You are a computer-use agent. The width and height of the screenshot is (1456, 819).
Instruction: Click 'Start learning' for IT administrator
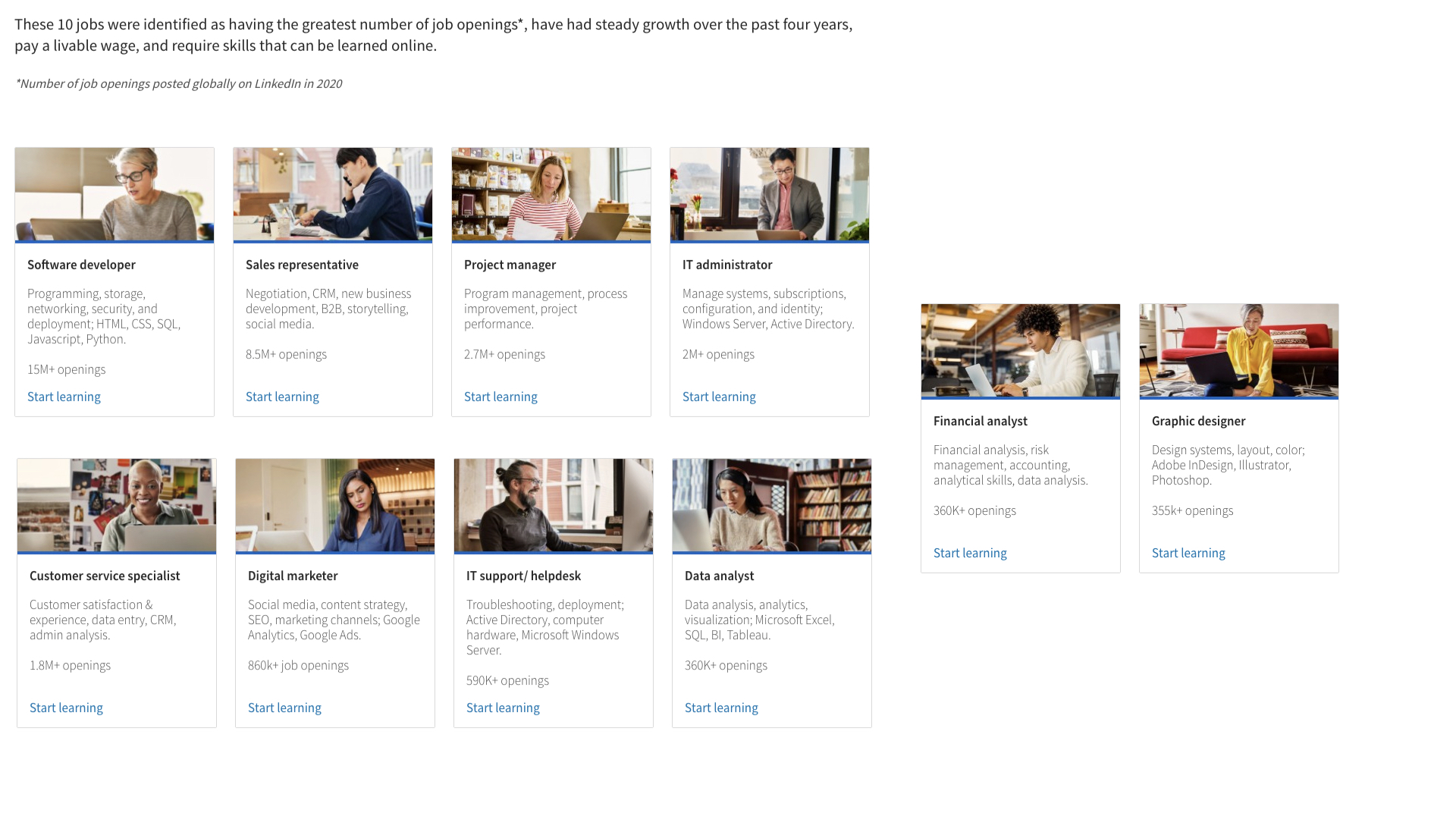pyautogui.click(x=718, y=396)
